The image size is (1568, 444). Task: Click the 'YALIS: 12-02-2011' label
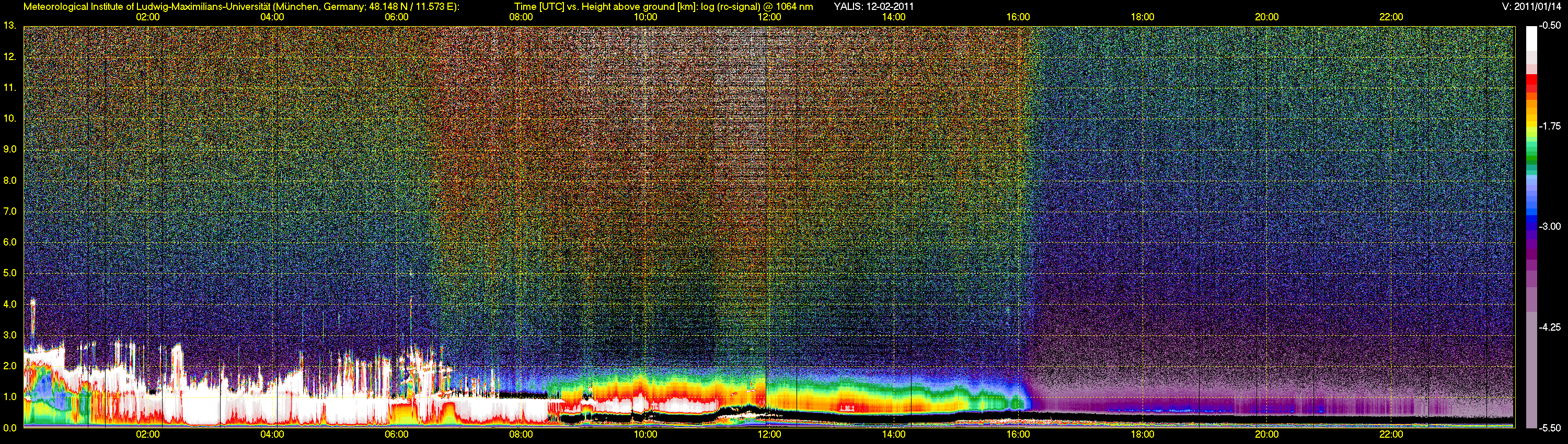click(x=873, y=7)
